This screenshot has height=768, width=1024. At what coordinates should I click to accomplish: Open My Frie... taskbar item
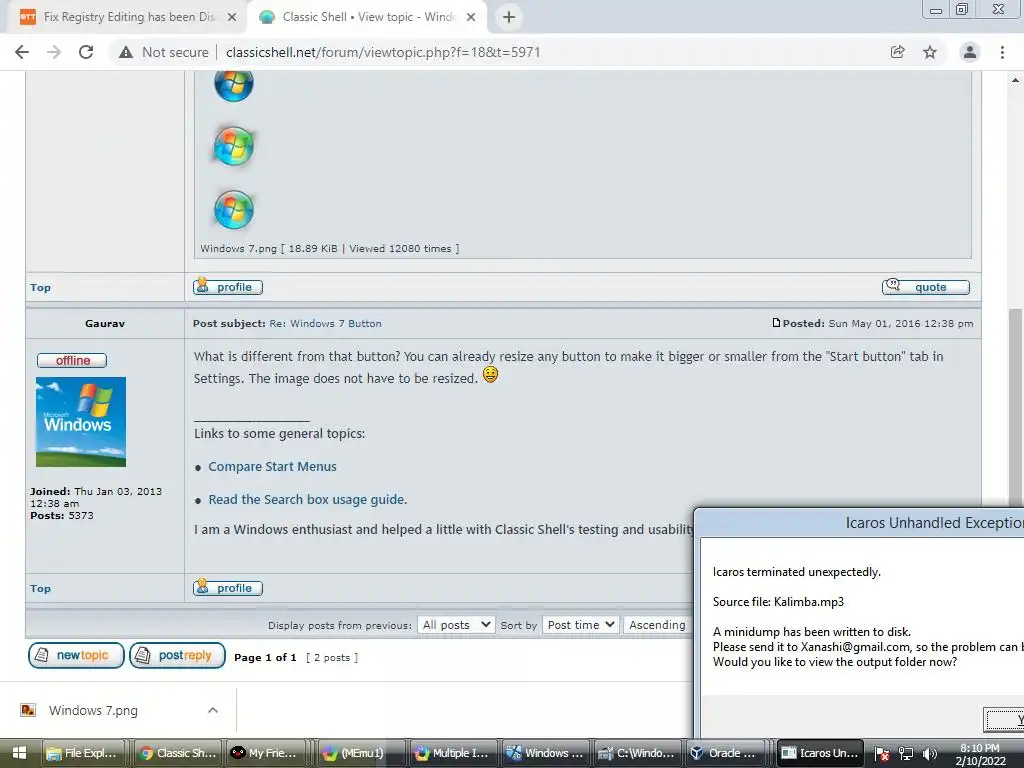(x=268, y=754)
